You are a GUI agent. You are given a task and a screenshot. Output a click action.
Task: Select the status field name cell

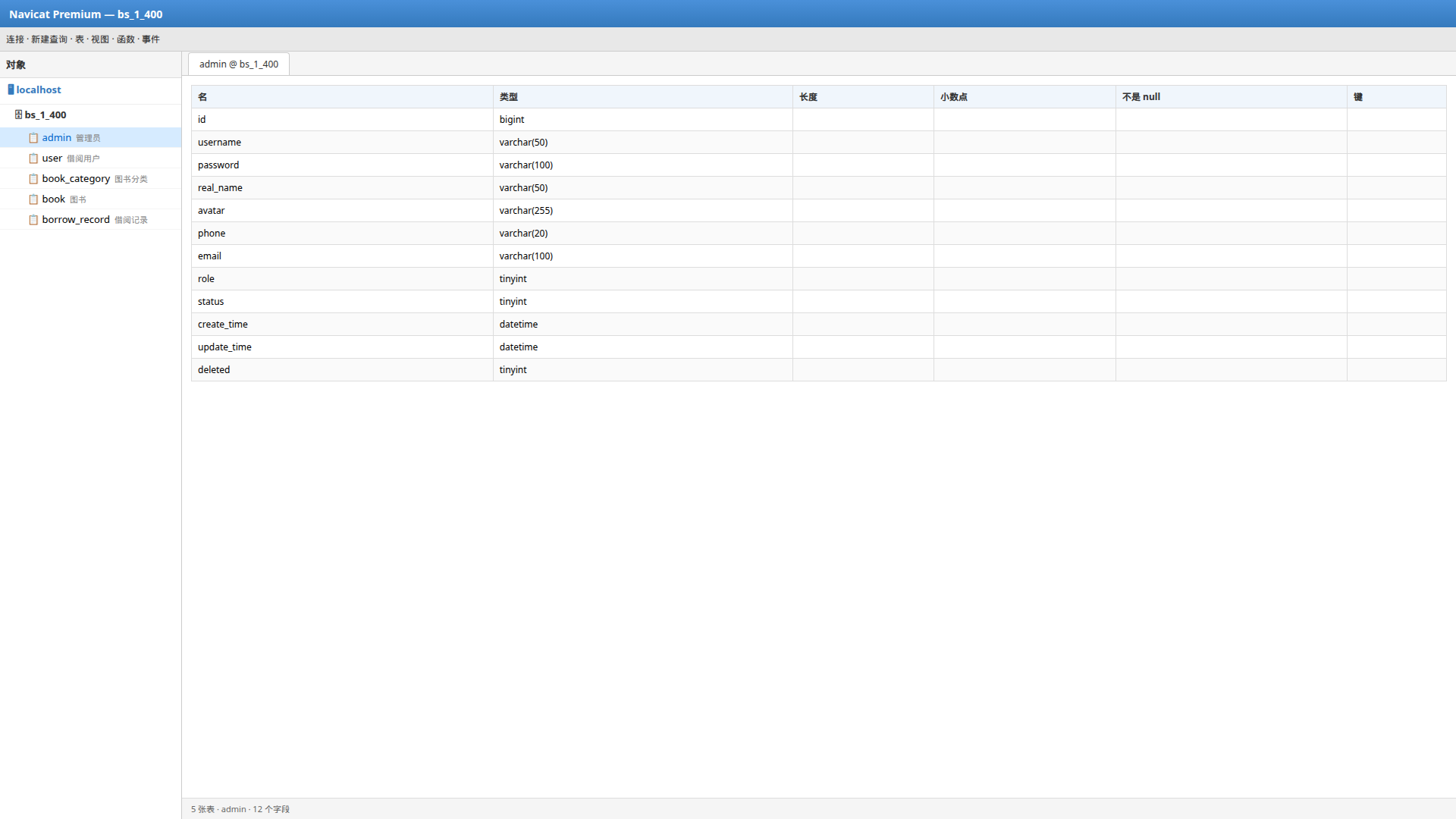(x=342, y=302)
